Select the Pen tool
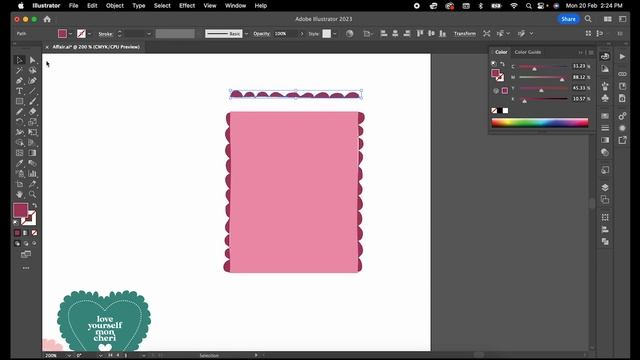The width and height of the screenshot is (640, 360). tap(19, 80)
